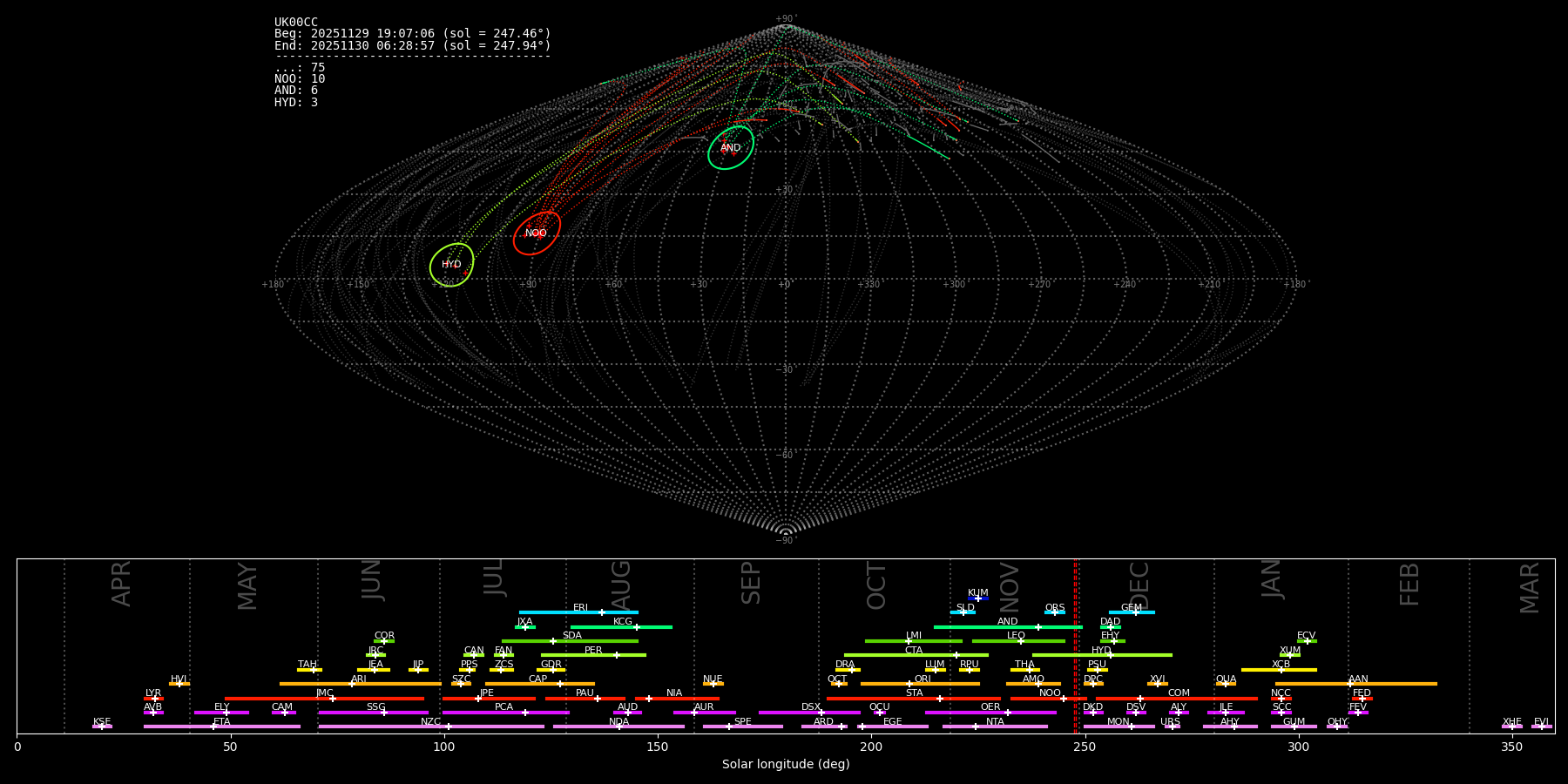
Task: Click the green AND radiant ellipse on the sky map
Action: pos(731,147)
